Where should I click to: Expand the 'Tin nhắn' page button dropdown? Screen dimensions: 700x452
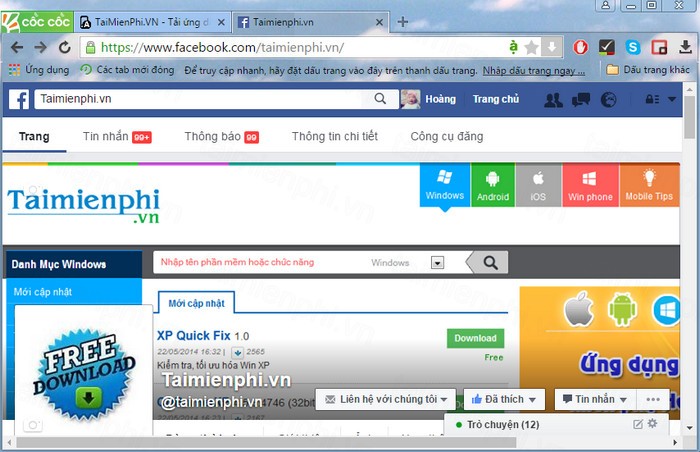point(623,400)
